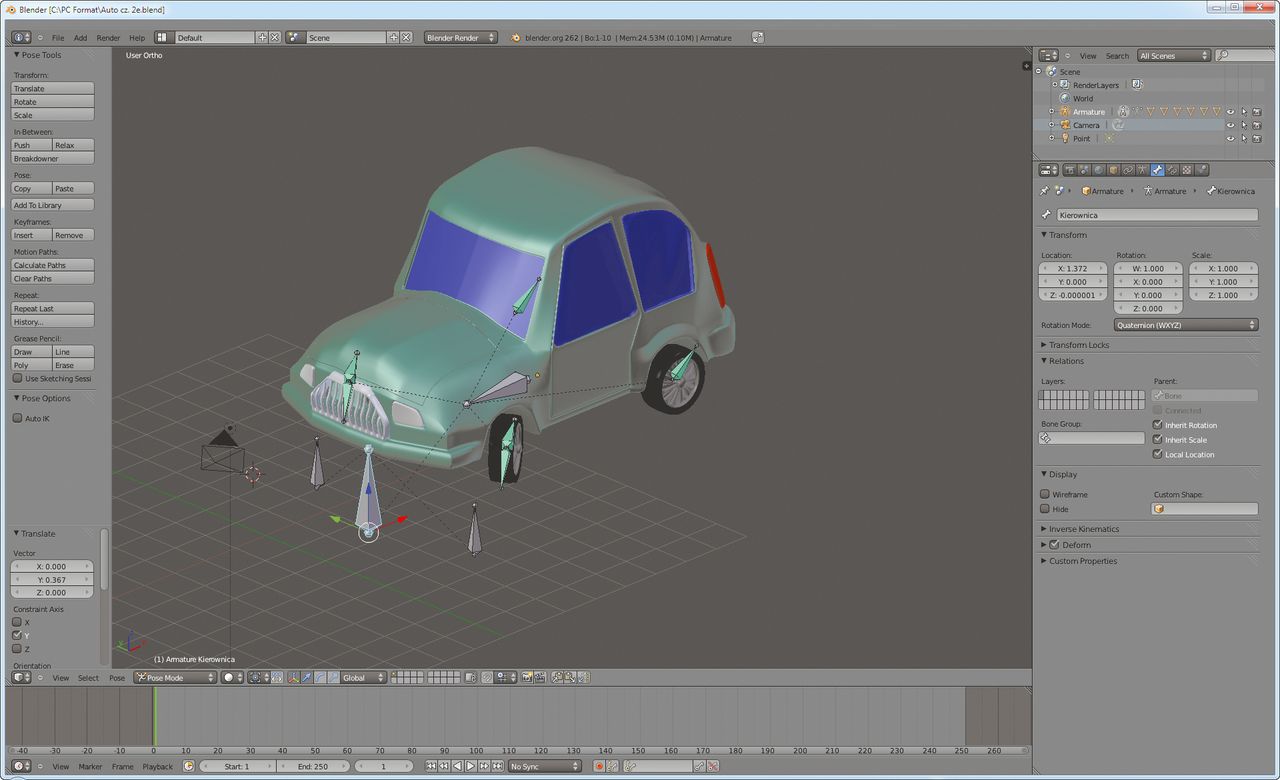Open Bone Constraints properties tab icon
The image size is (1280, 780).
(1172, 170)
